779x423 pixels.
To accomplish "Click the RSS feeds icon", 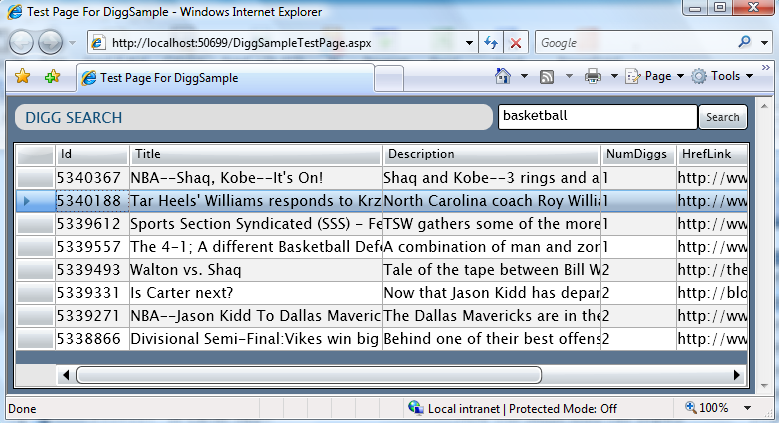I will tap(547, 77).
